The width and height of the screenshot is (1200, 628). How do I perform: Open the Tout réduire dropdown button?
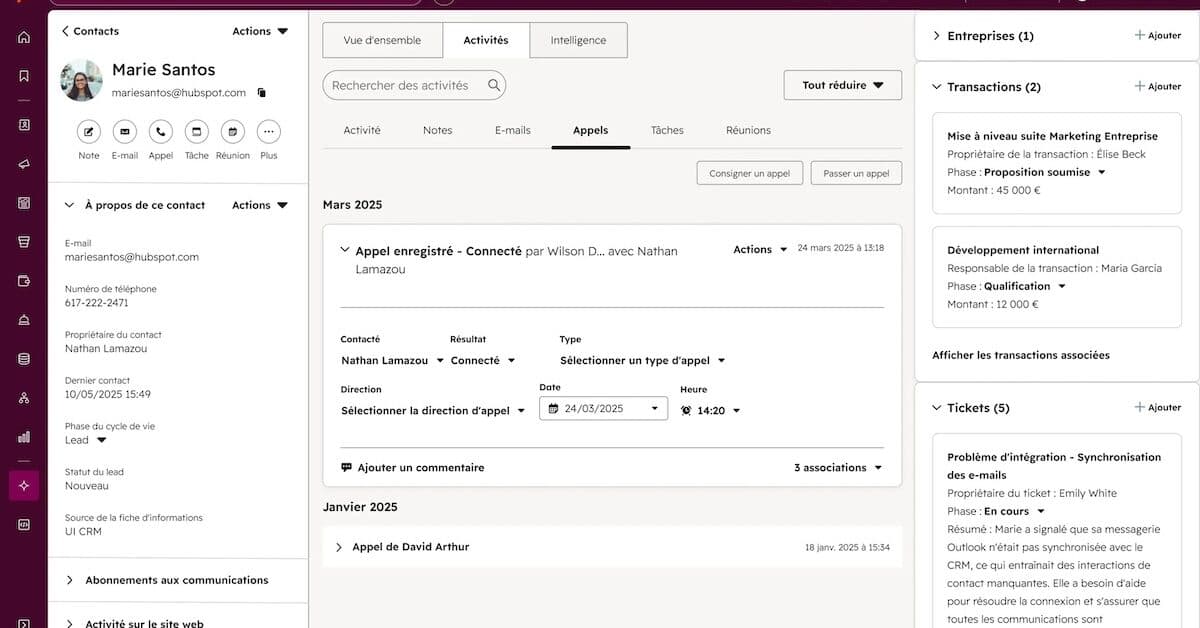point(843,85)
